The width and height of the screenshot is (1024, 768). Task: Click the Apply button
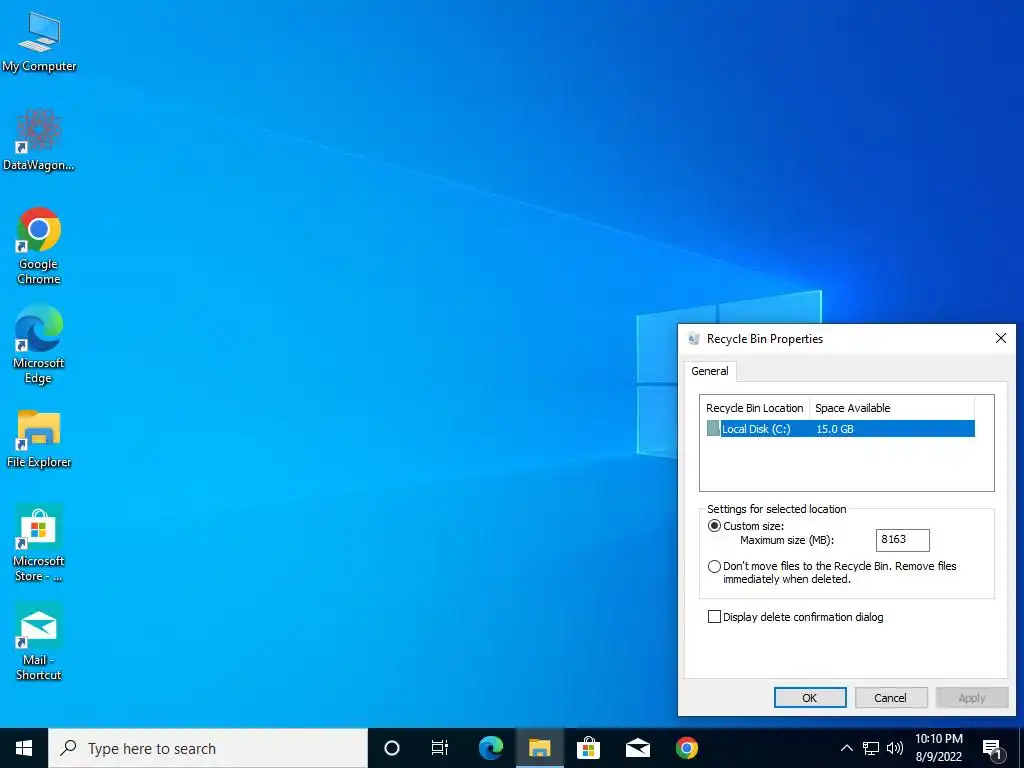[972, 697]
